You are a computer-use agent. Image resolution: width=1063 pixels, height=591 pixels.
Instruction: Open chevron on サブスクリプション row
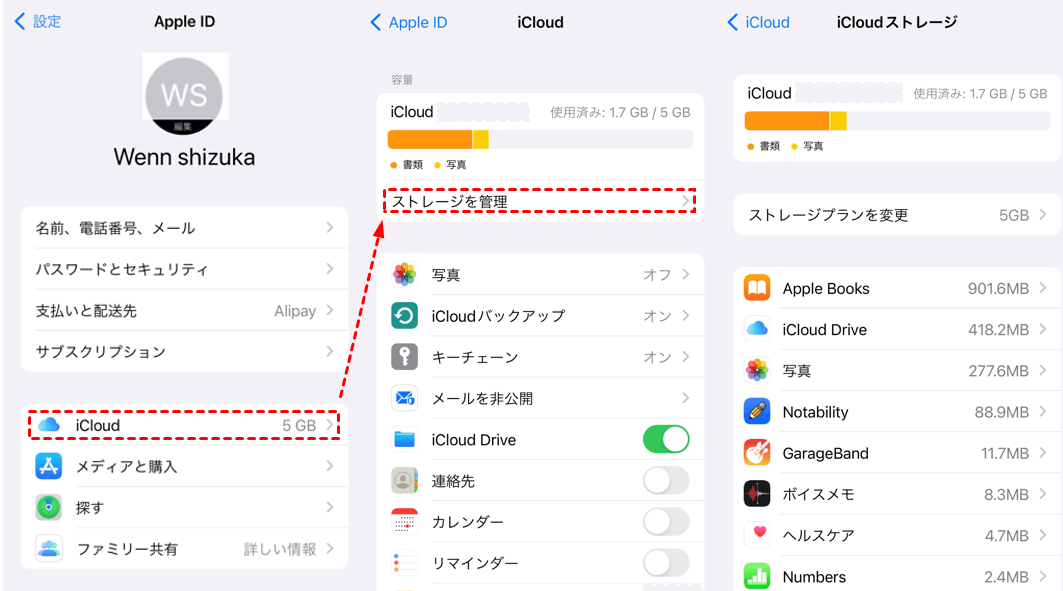[x=329, y=351]
